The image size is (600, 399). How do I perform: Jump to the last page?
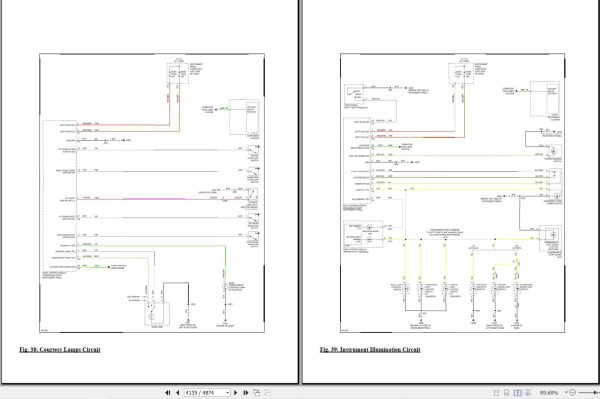tap(246, 392)
